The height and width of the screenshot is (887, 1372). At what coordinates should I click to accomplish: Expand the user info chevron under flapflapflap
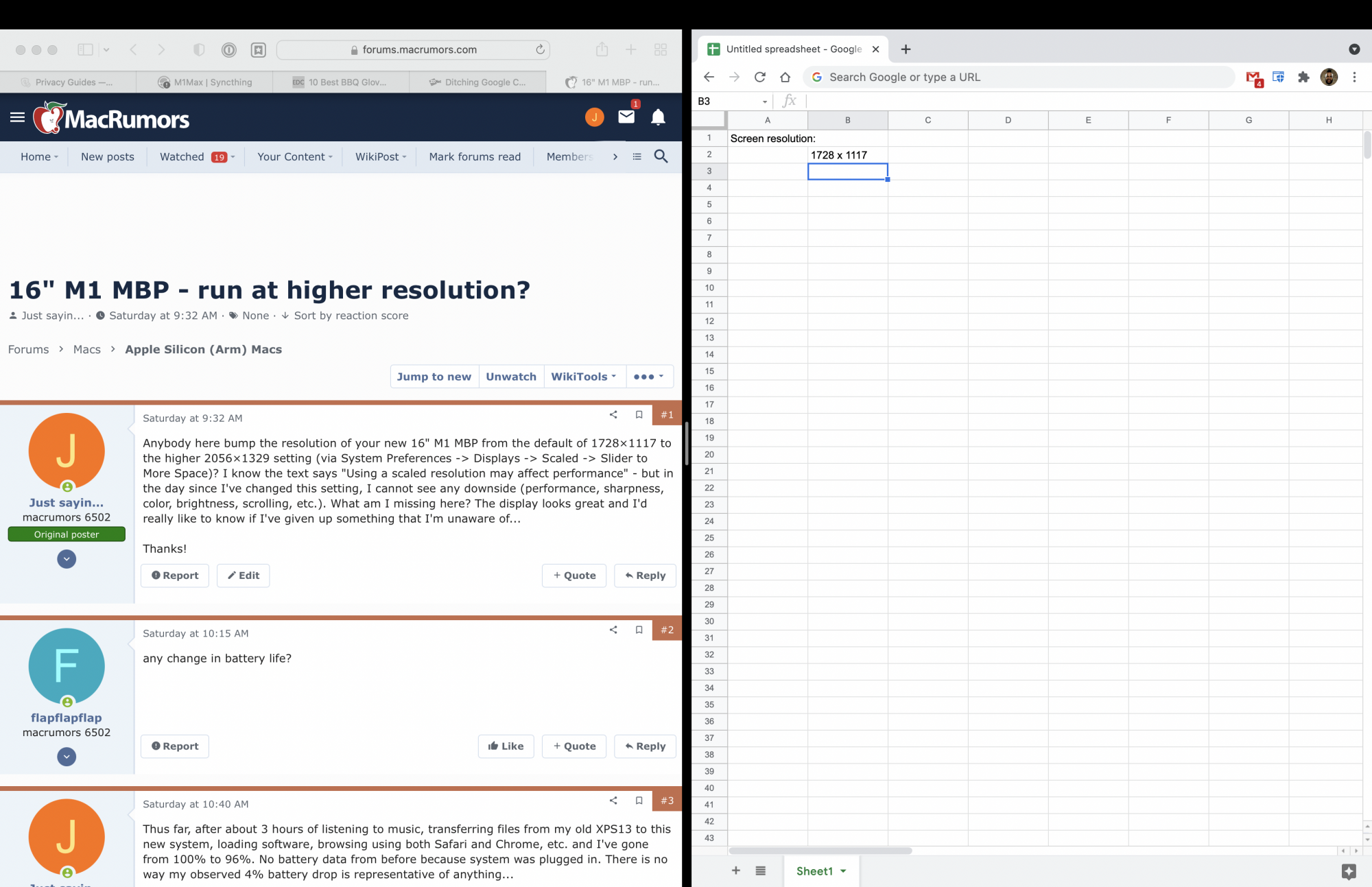[x=67, y=757]
